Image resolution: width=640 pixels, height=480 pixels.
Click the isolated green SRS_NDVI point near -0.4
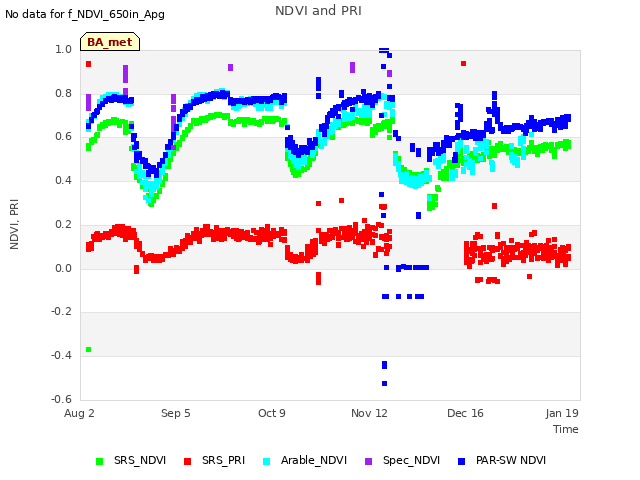(x=89, y=349)
